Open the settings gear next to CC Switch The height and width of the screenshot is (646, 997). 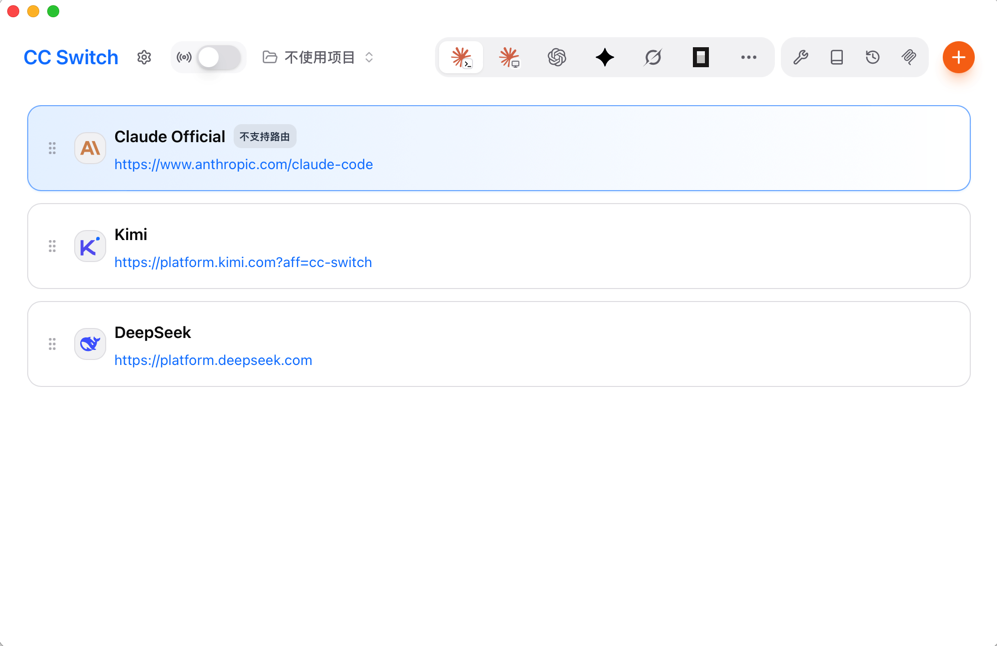pyautogui.click(x=144, y=57)
